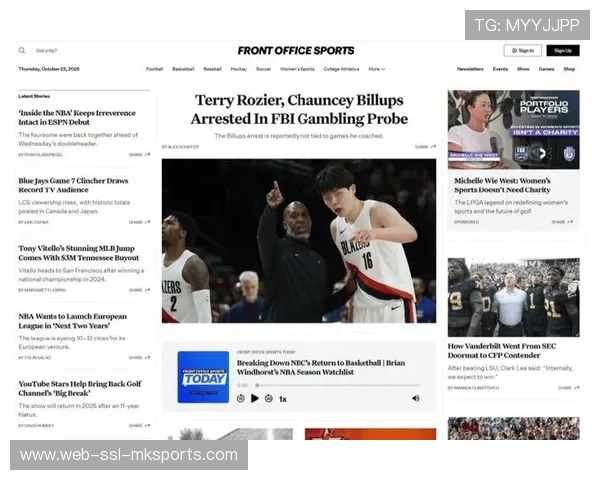600x480 pixels.
Task: Click the Front Office Sports Today thumbnail
Action: [x=203, y=377]
